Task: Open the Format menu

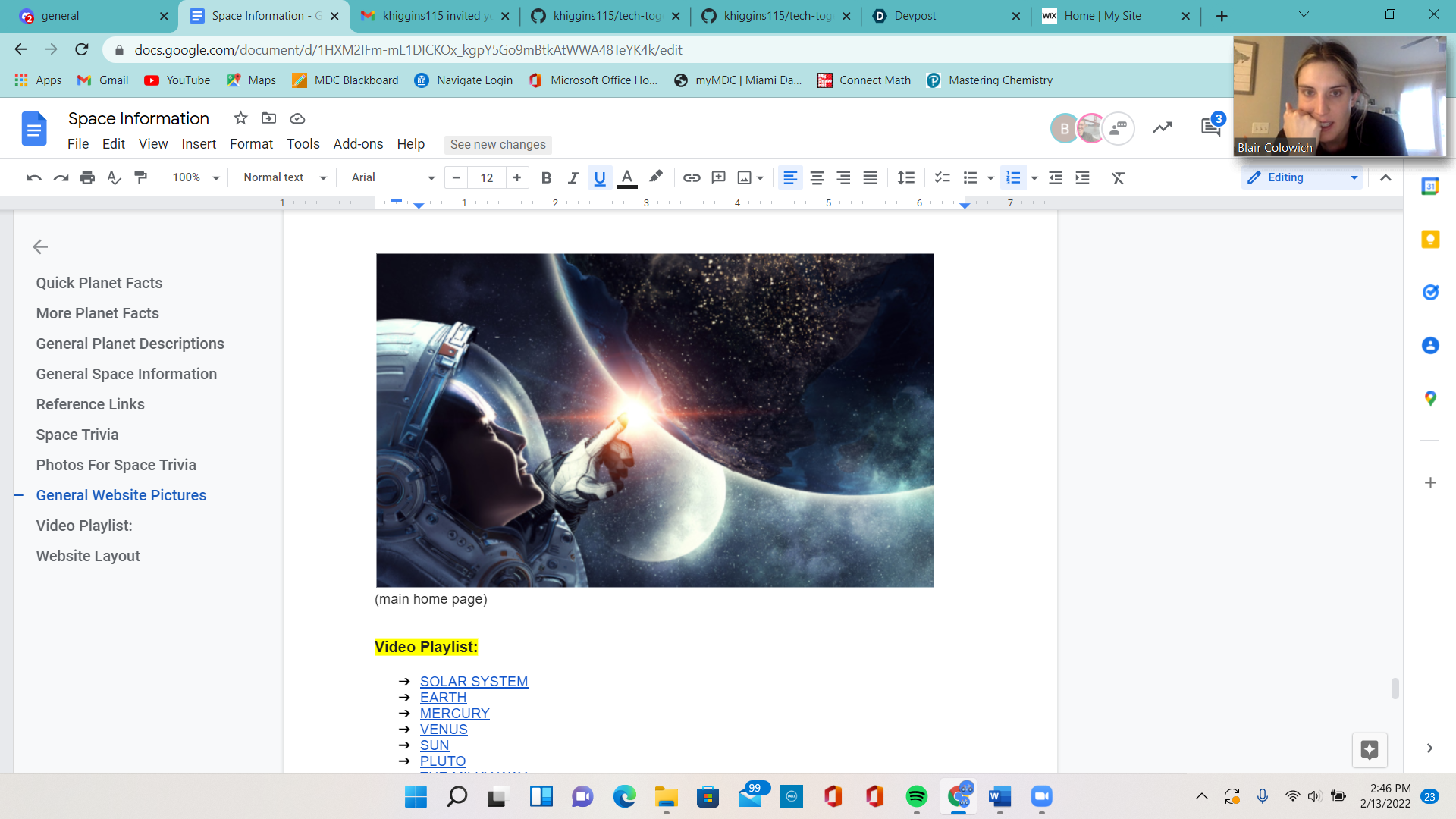Action: coord(251,144)
